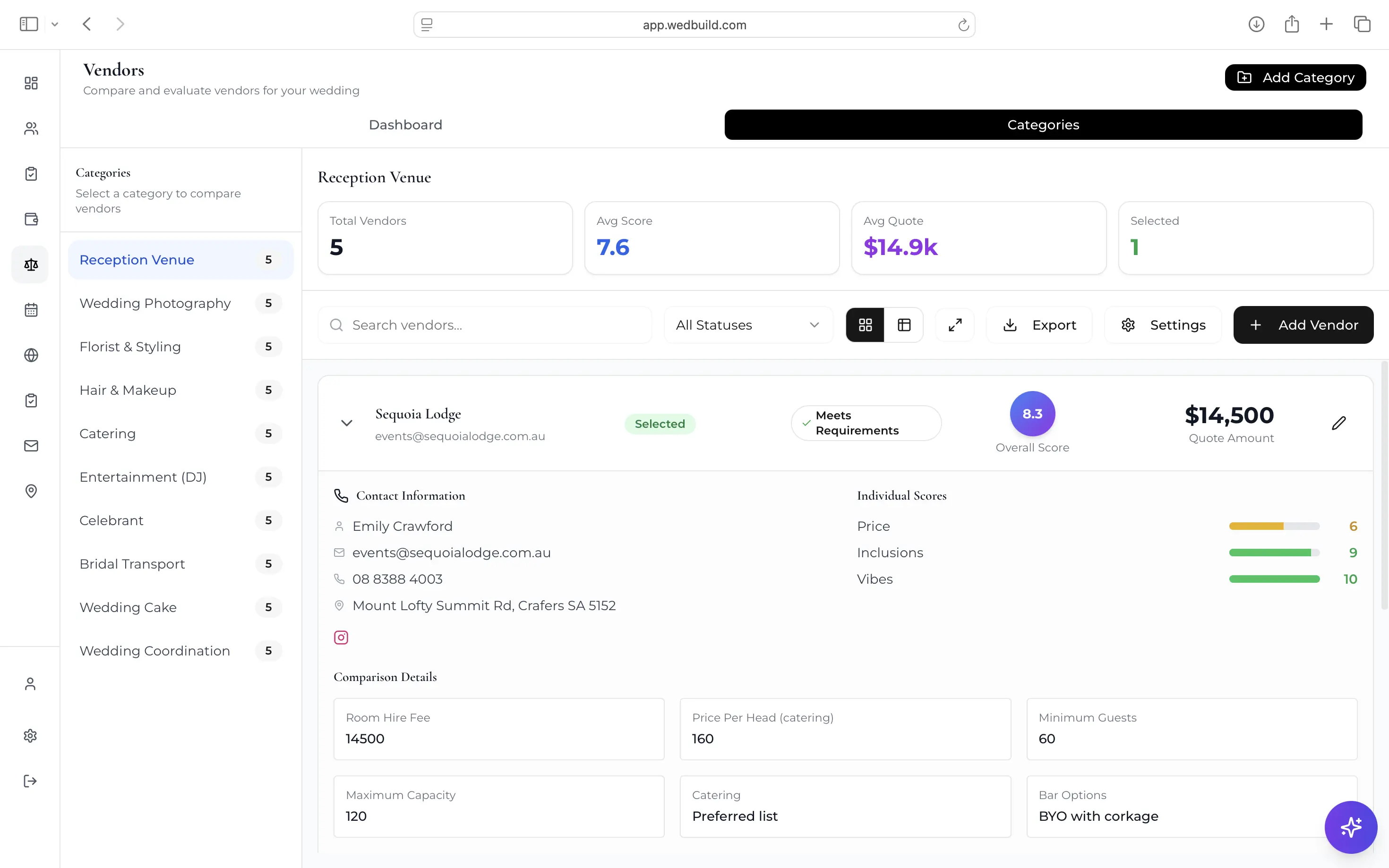The width and height of the screenshot is (1389, 868).
Task: Open the dashboard grid icon in sidebar
Action: pos(31,83)
